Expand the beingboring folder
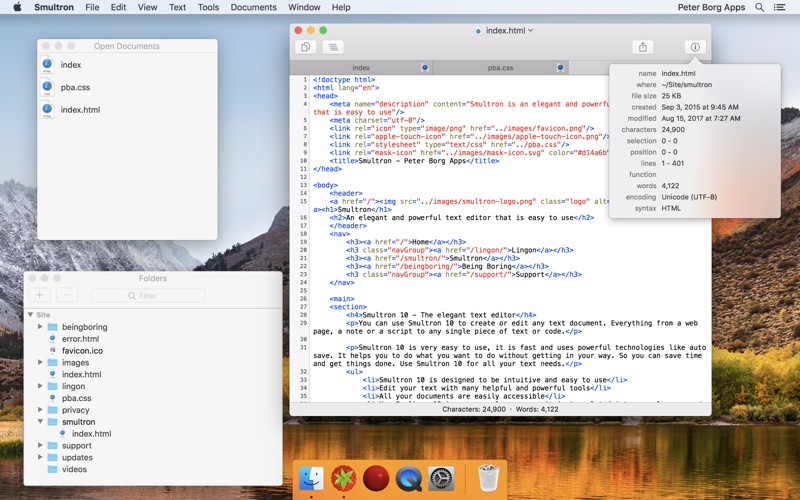 40,327
